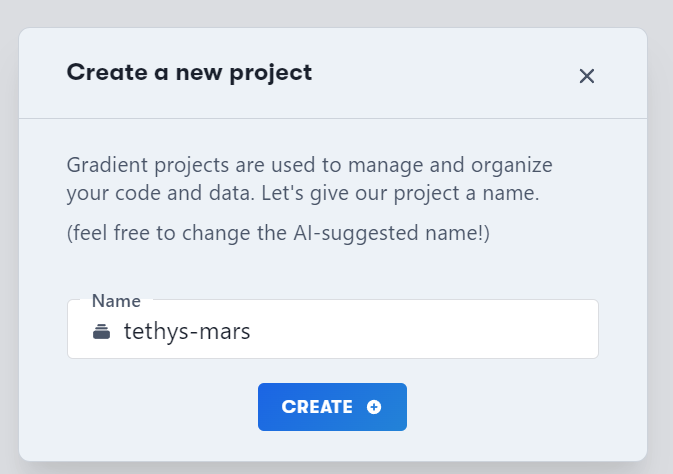Close the Create a new project dialog

point(586,76)
